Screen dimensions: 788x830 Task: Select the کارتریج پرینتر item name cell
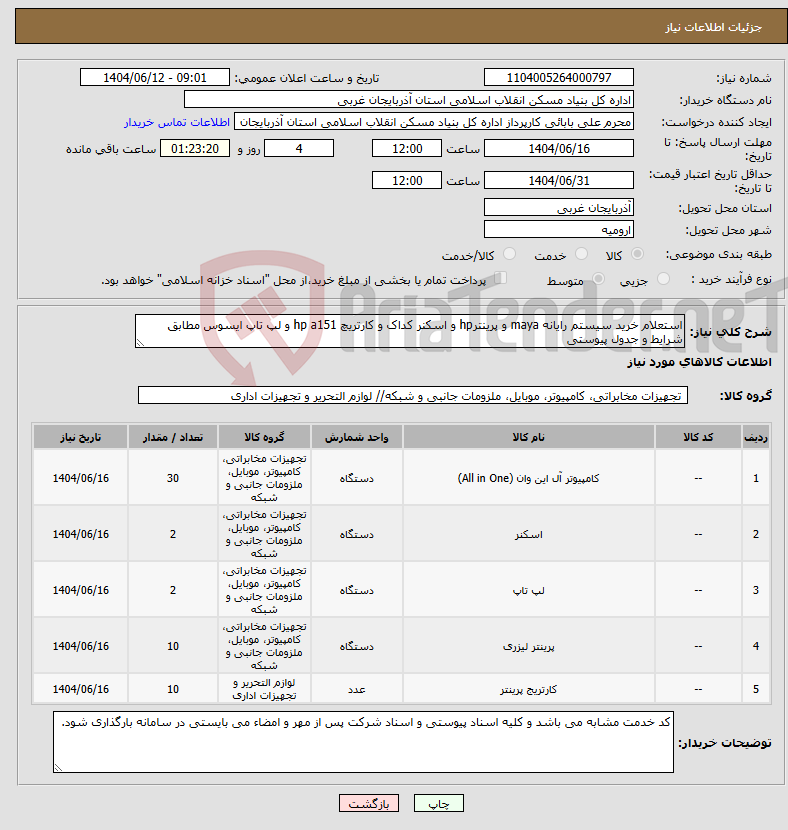(529, 689)
